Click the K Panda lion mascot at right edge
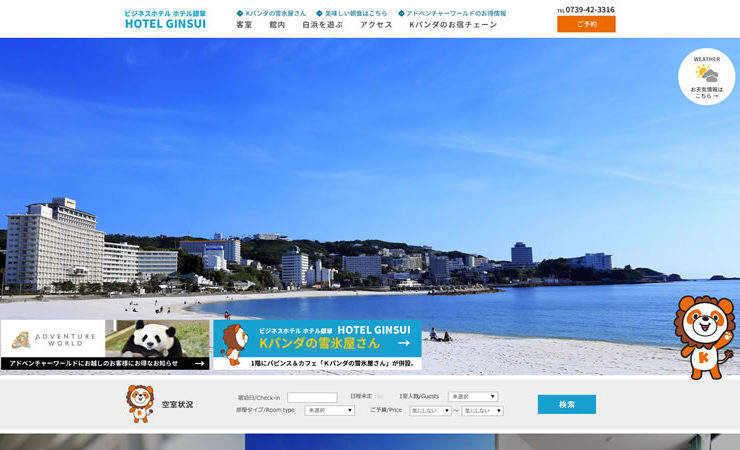The image size is (740, 450). [705, 337]
